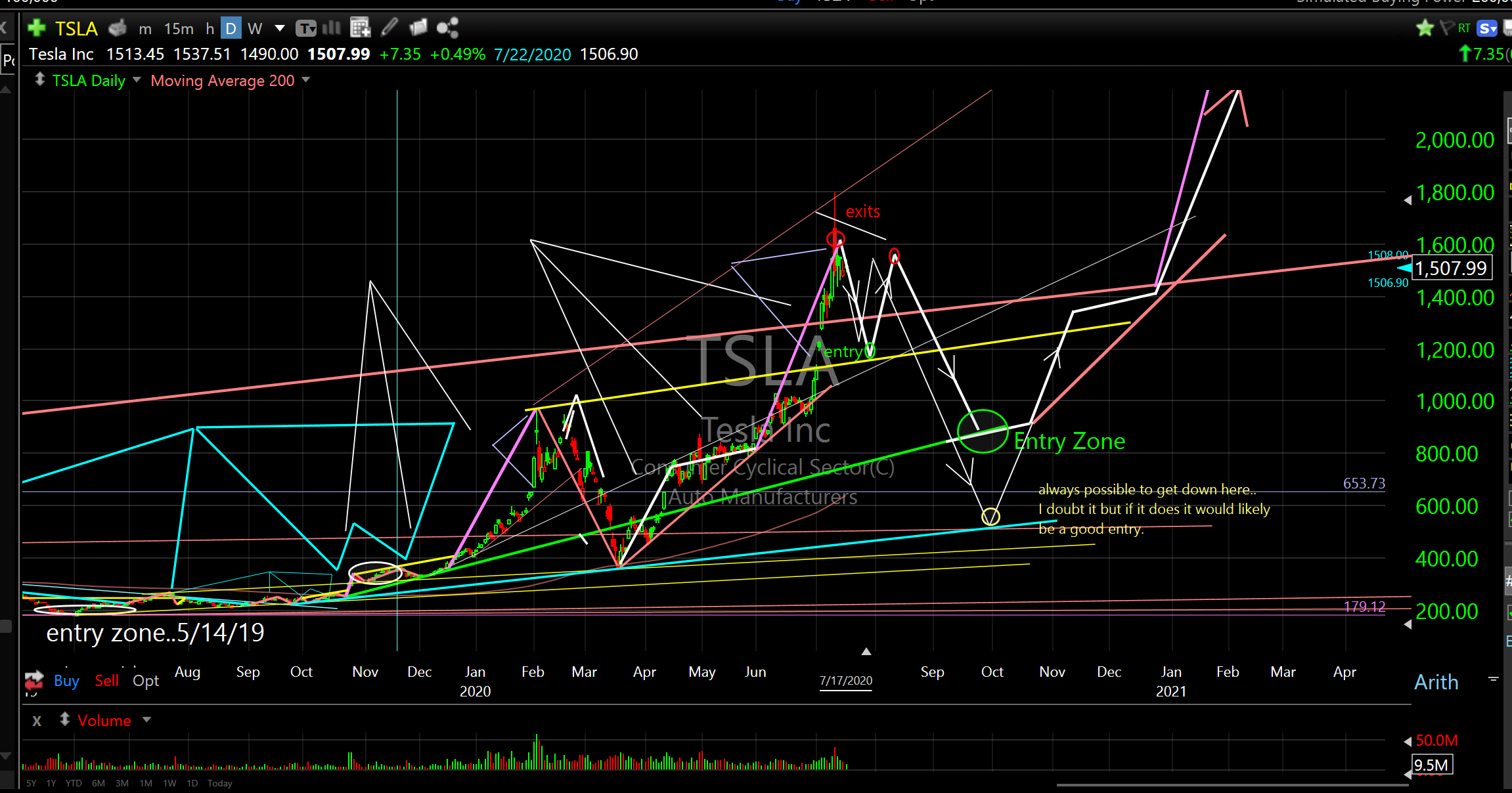
Task: Open Moving Average 200 dropdown arrow
Action: [x=305, y=80]
